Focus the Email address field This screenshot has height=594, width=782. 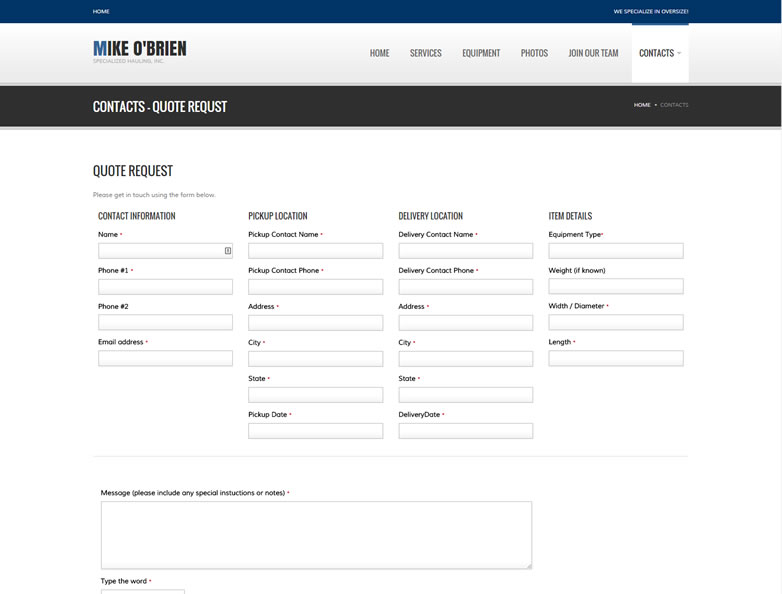click(x=165, y=358)
